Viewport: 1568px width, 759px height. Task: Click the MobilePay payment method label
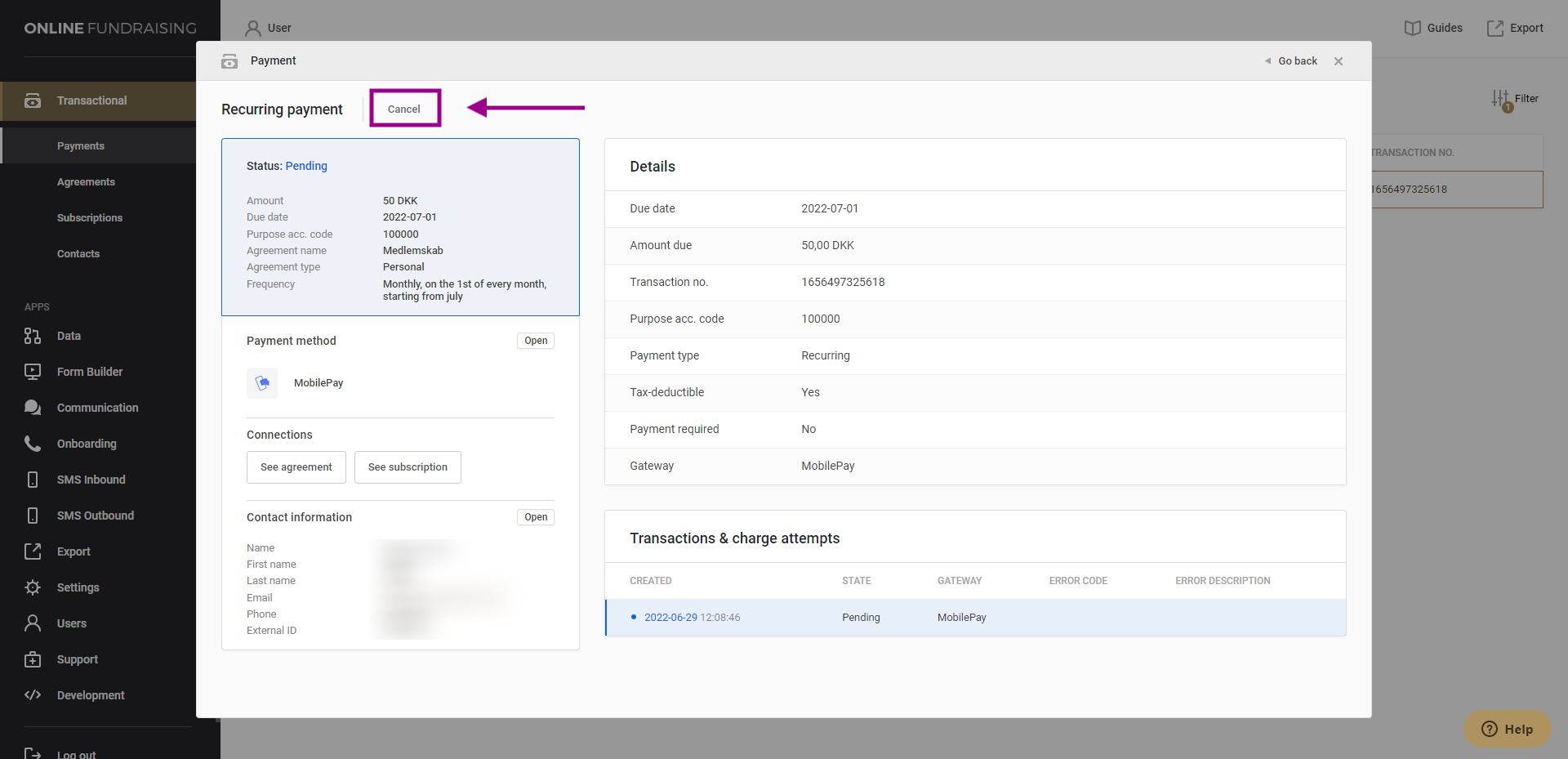[x=318, y=383]
